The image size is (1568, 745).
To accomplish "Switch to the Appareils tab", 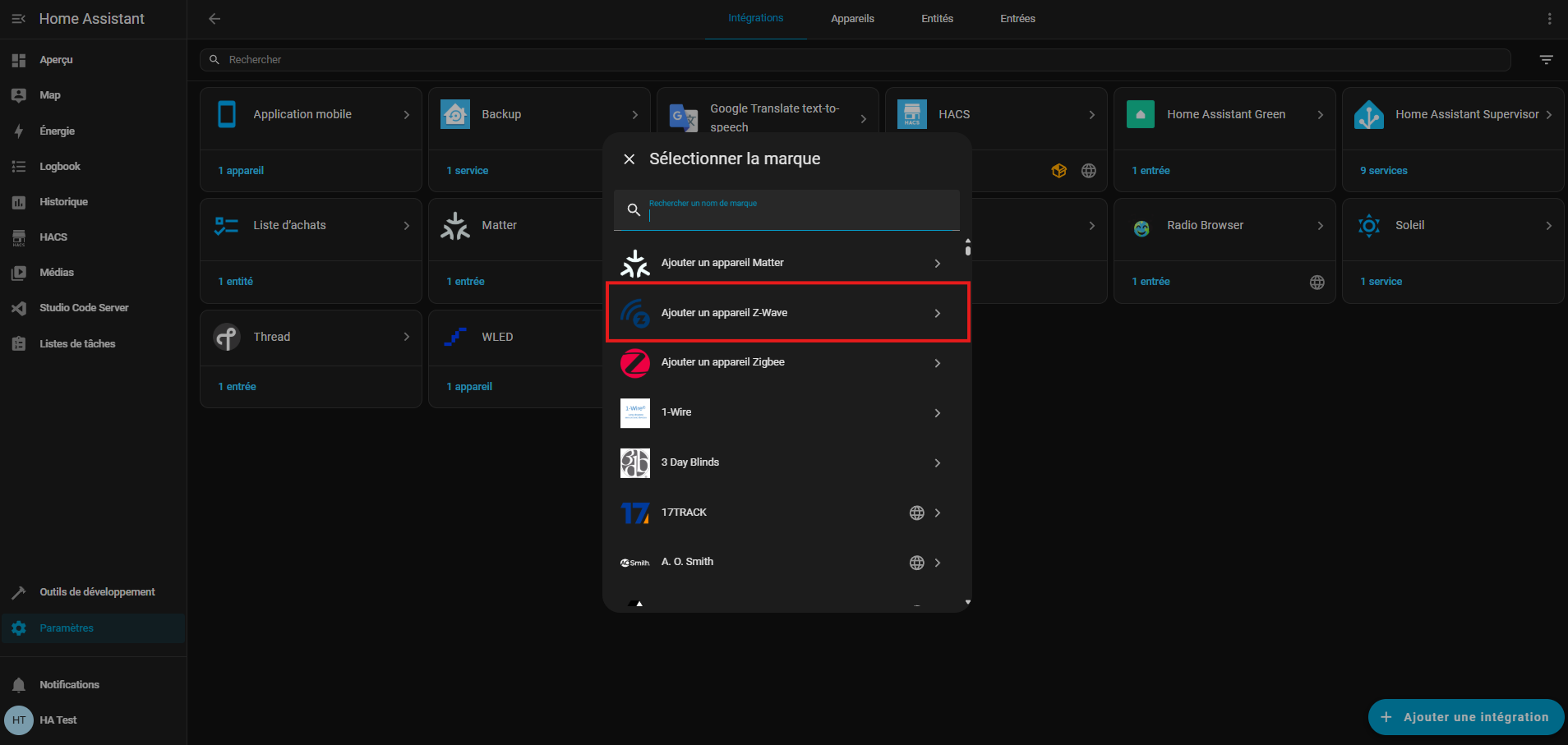I will pyautogui.click(x=852, y=19).
